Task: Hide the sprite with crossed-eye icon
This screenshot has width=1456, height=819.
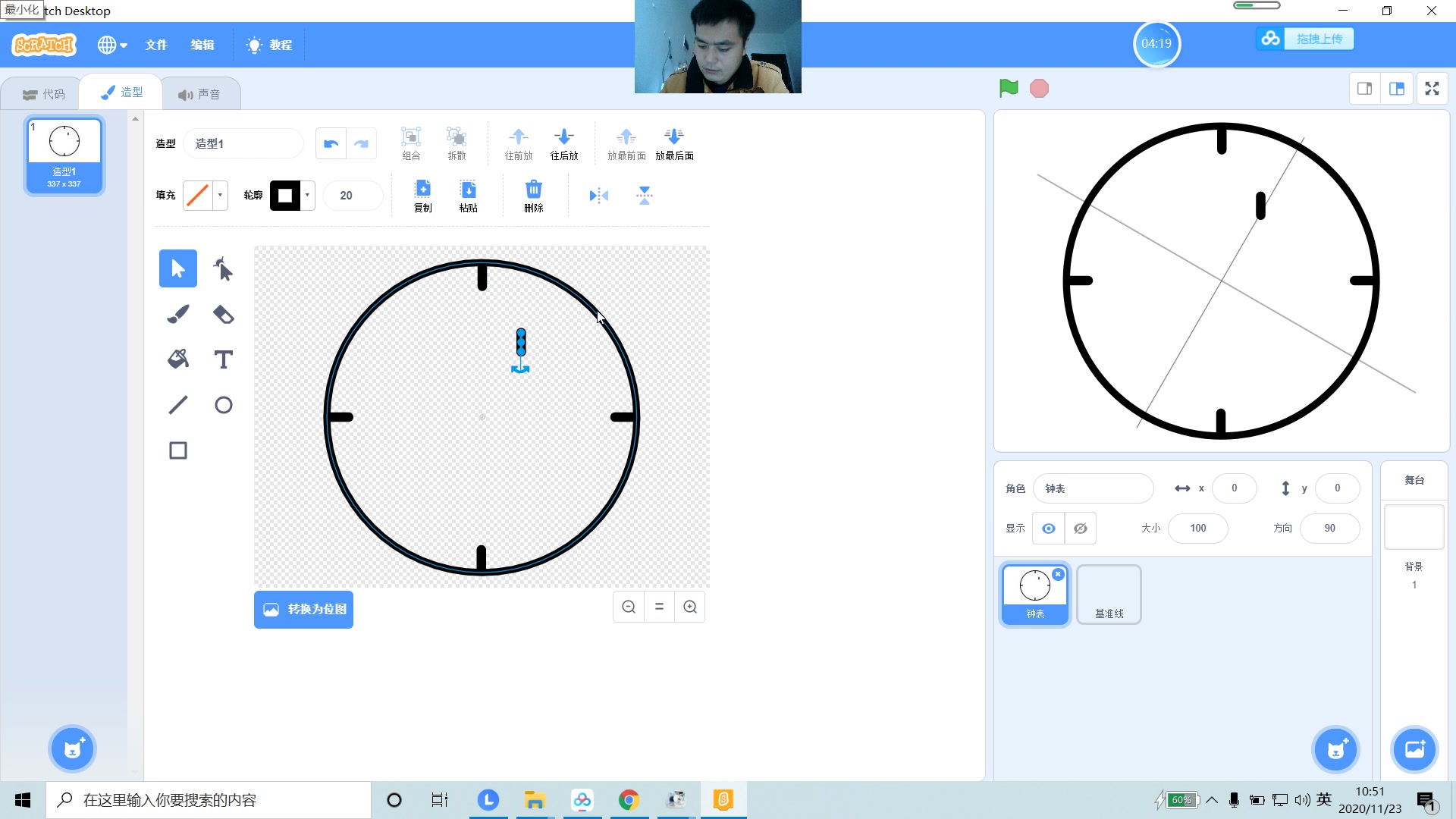Action: click(1080, 529)
